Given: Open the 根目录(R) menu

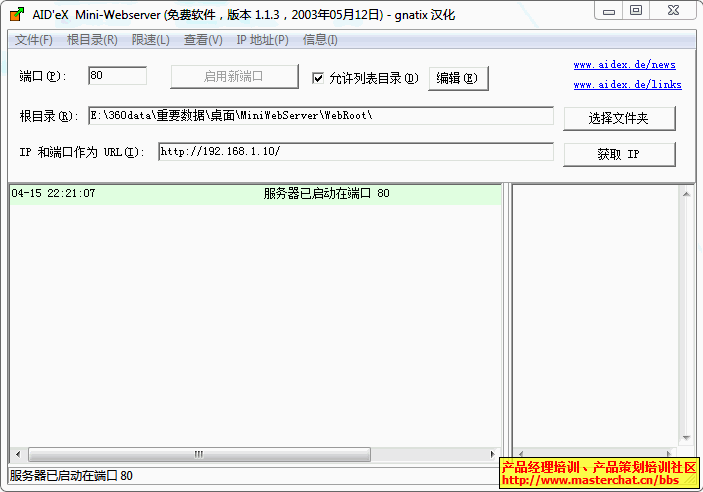Looking at the screenshot, I should (x=92, y=40).
